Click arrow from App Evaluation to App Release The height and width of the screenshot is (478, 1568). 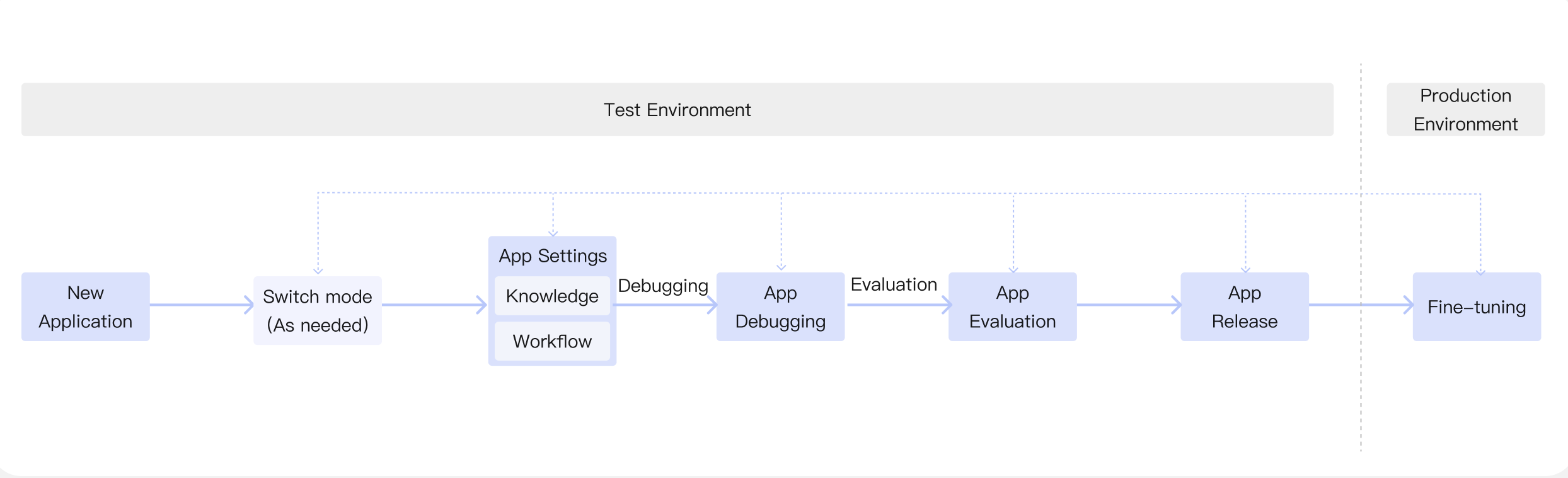click(1128, 305)
